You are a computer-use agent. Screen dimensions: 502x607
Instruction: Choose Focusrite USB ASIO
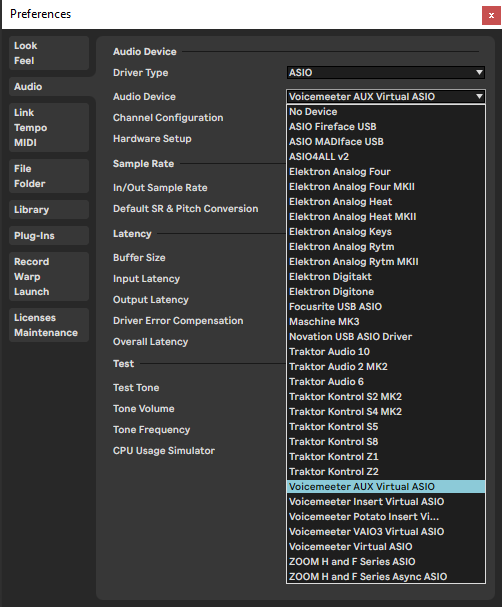point(386,307)
